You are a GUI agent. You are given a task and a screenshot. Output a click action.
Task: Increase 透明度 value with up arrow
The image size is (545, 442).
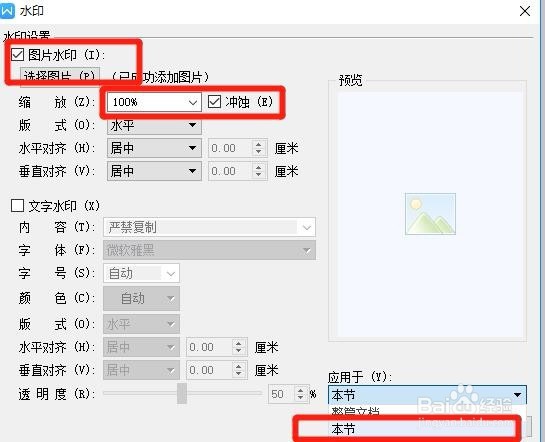[x=301, y=390]
